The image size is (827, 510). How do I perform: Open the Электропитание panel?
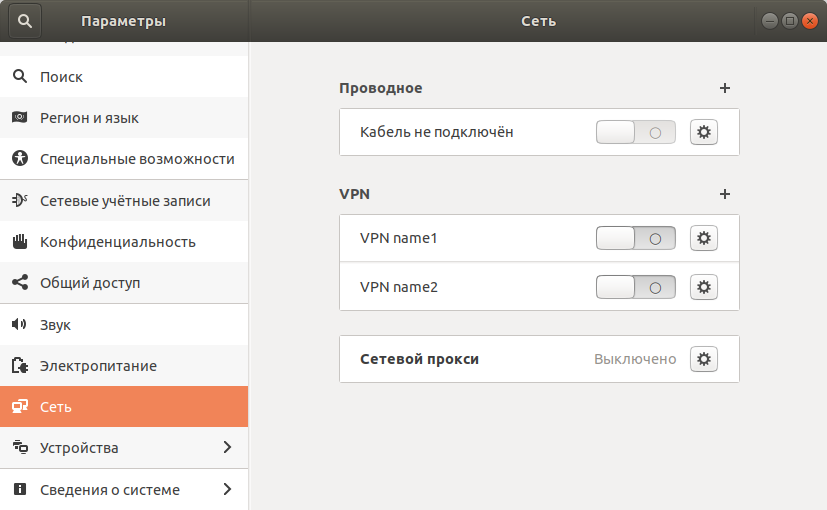pos(98,366)
